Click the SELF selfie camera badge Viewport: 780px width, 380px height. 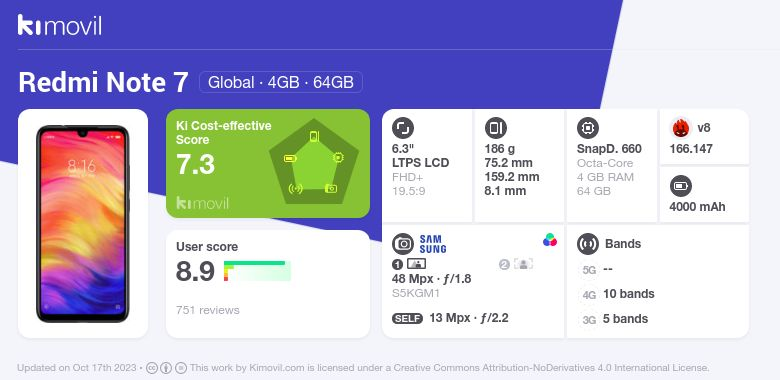(x=407, y=318)
